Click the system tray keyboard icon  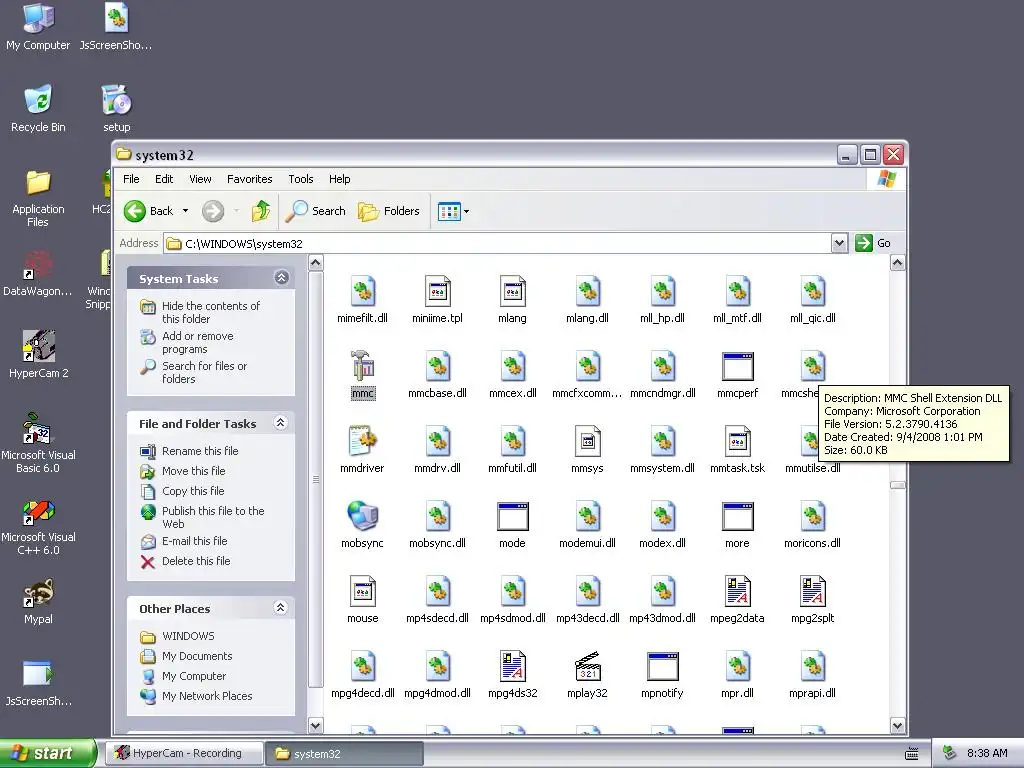(x=912, y=754)
